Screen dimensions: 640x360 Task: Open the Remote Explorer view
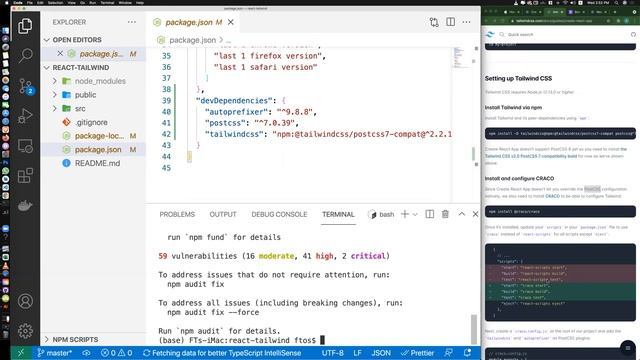[x=25, y=146]
